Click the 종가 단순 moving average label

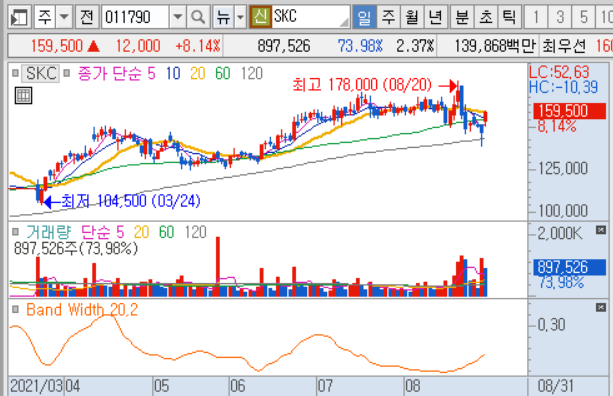click(110, 73)
